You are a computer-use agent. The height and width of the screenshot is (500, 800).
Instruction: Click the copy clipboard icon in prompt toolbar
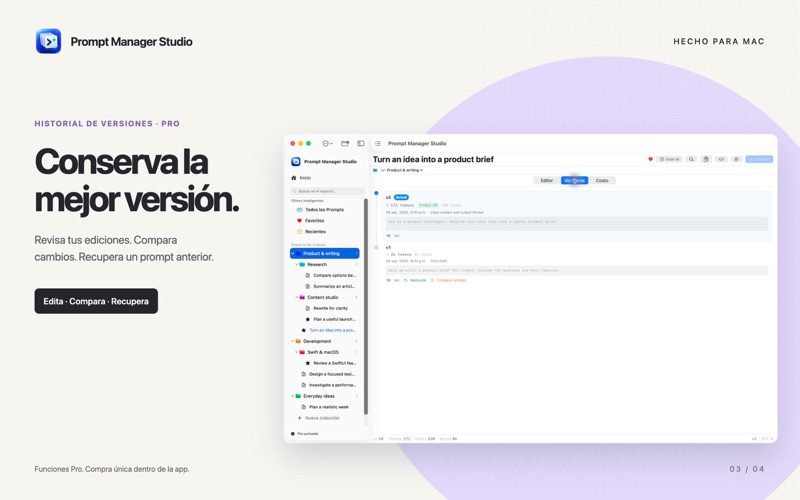706,159
